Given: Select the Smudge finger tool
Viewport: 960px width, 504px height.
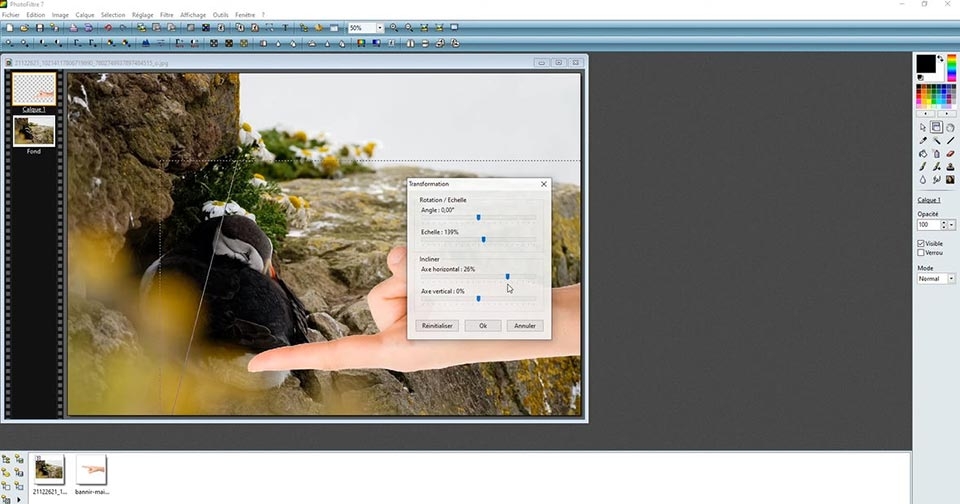Looking at the screenshot, I should [937, 179].
